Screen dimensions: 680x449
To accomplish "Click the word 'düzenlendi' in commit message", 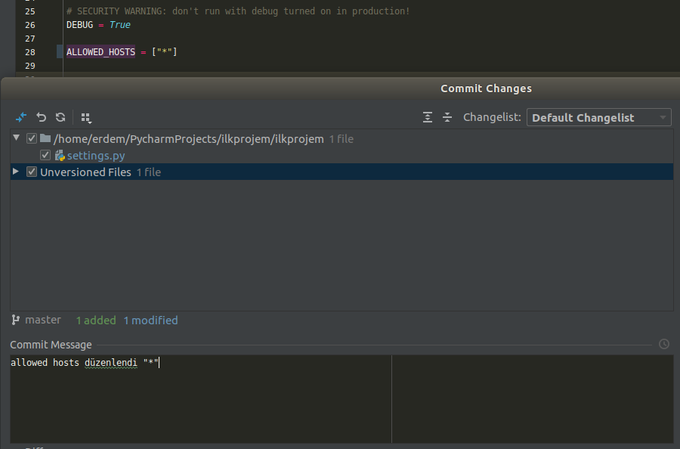I will point(111,363).
